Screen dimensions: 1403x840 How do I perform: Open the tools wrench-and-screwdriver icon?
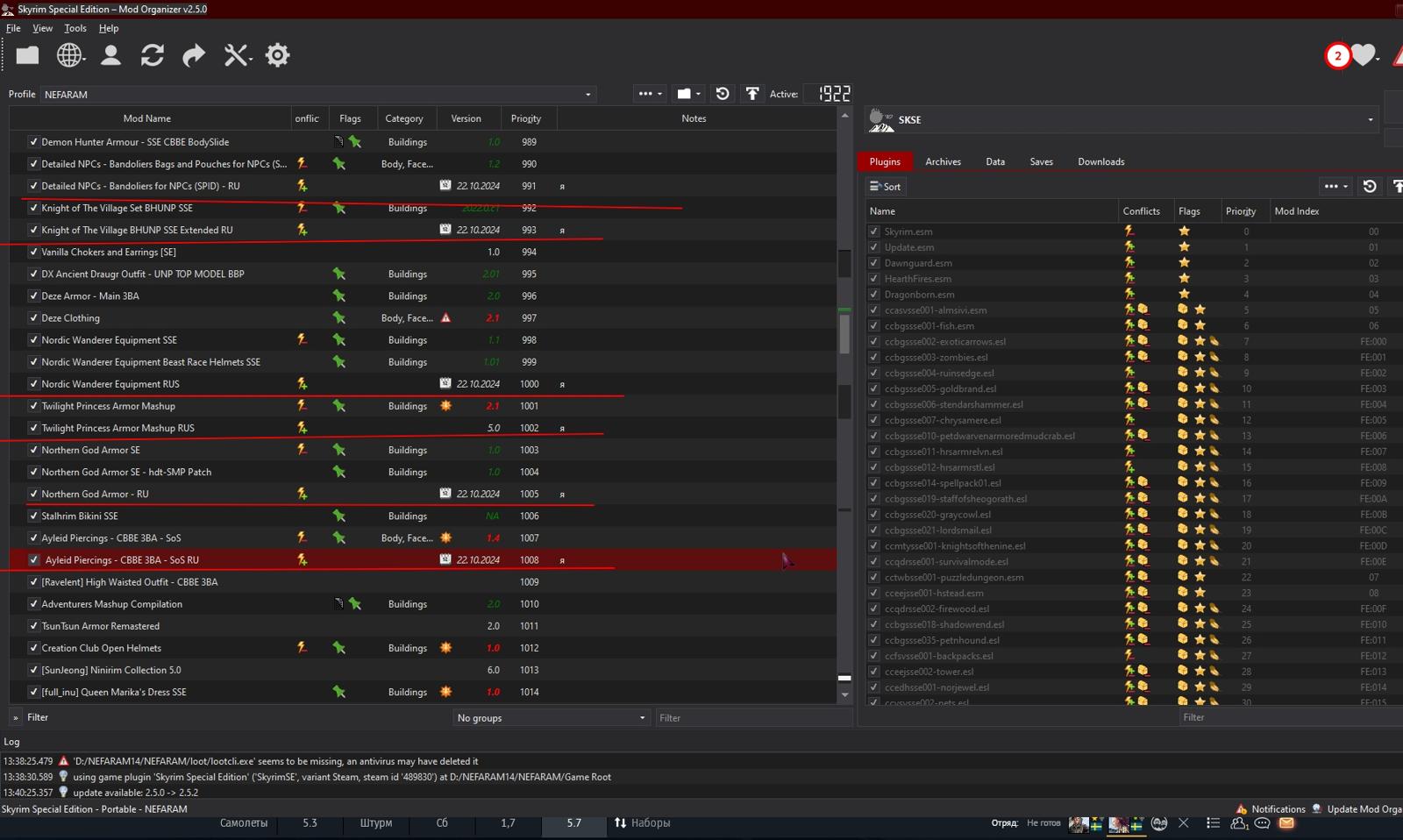pyautogui.click(x=237, y=55)
